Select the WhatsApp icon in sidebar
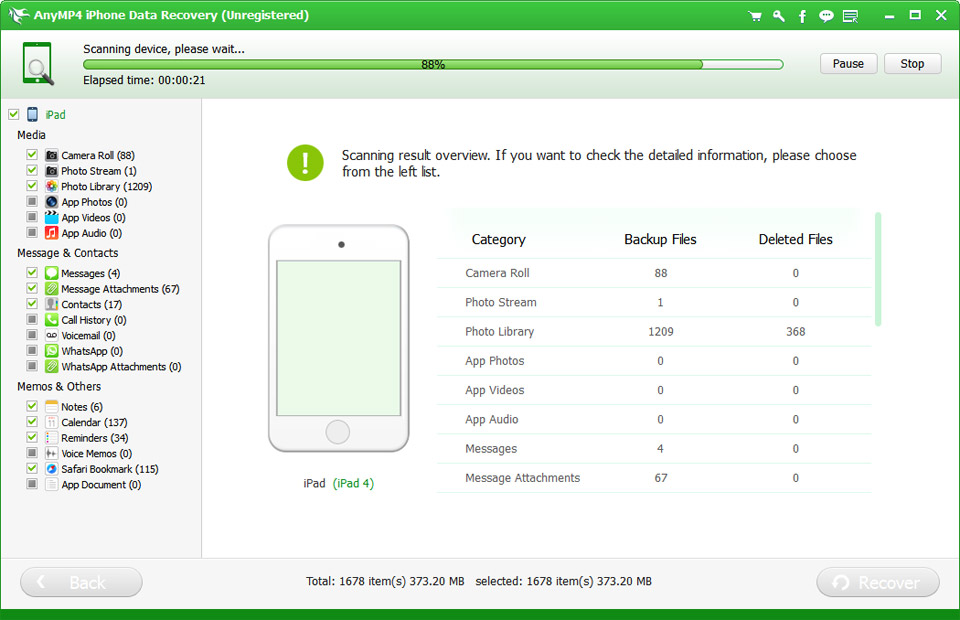Image resolution: width=960 pixels, height=620 pixels. 52,352
